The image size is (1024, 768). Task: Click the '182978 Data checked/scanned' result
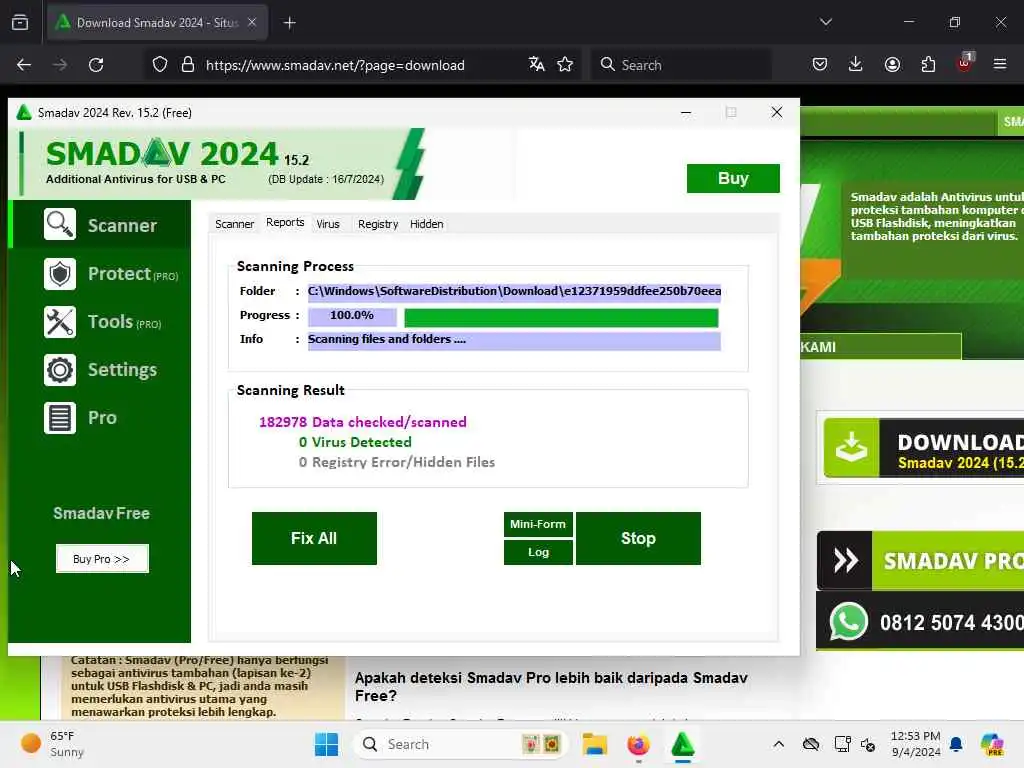362,422
